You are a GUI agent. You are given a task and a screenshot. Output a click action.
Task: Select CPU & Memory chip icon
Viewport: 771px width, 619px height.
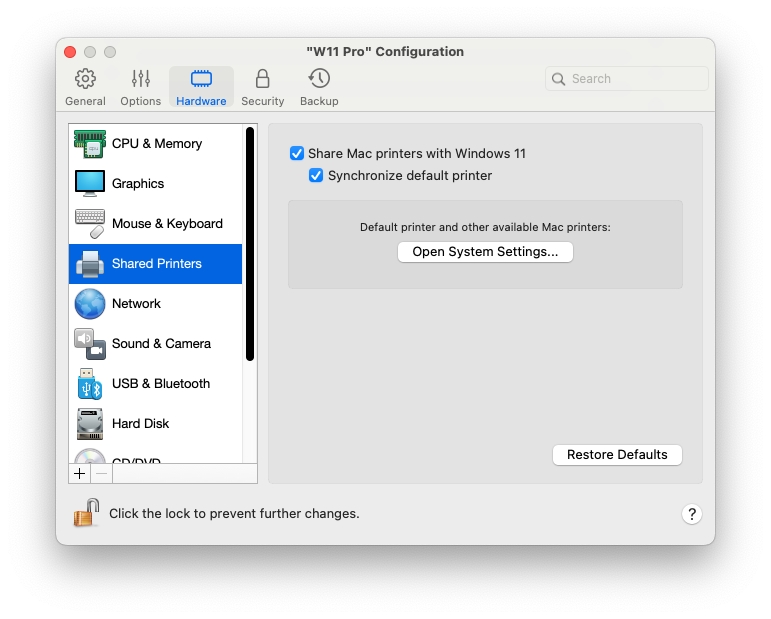coord(90,144)
